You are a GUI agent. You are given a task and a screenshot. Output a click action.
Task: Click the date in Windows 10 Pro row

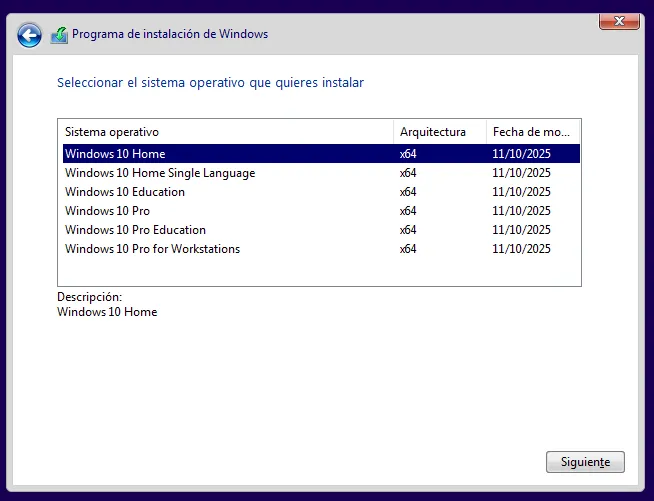tap(521, 211)
